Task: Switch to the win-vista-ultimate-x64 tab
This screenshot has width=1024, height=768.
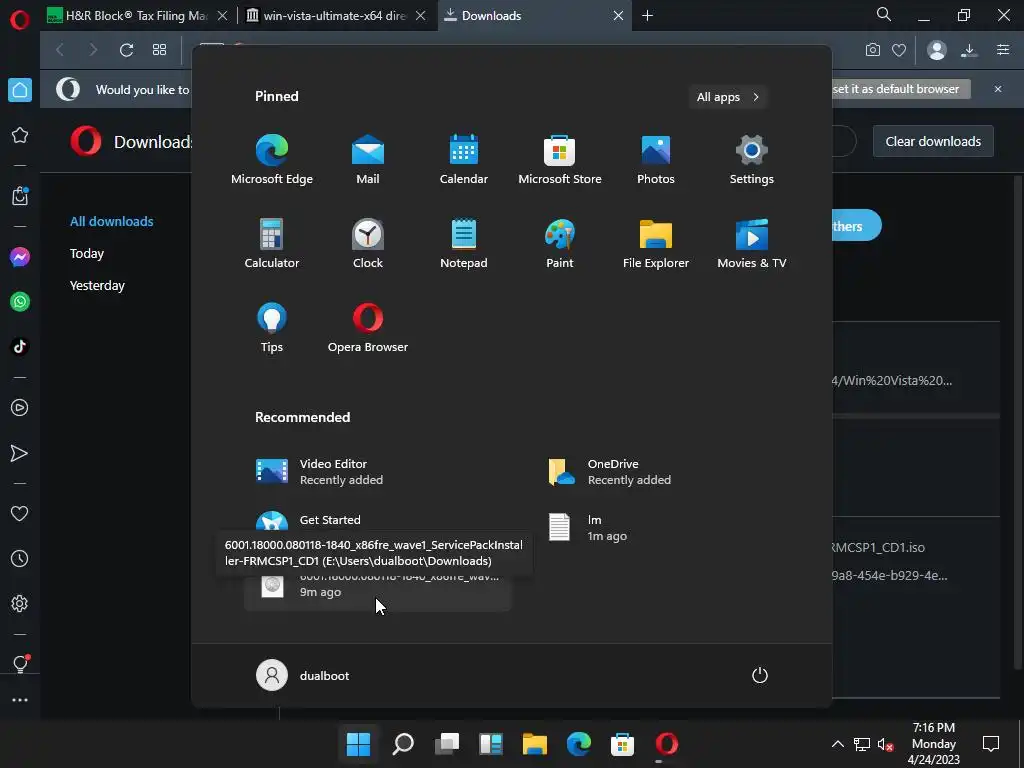Action: (336, 16)
